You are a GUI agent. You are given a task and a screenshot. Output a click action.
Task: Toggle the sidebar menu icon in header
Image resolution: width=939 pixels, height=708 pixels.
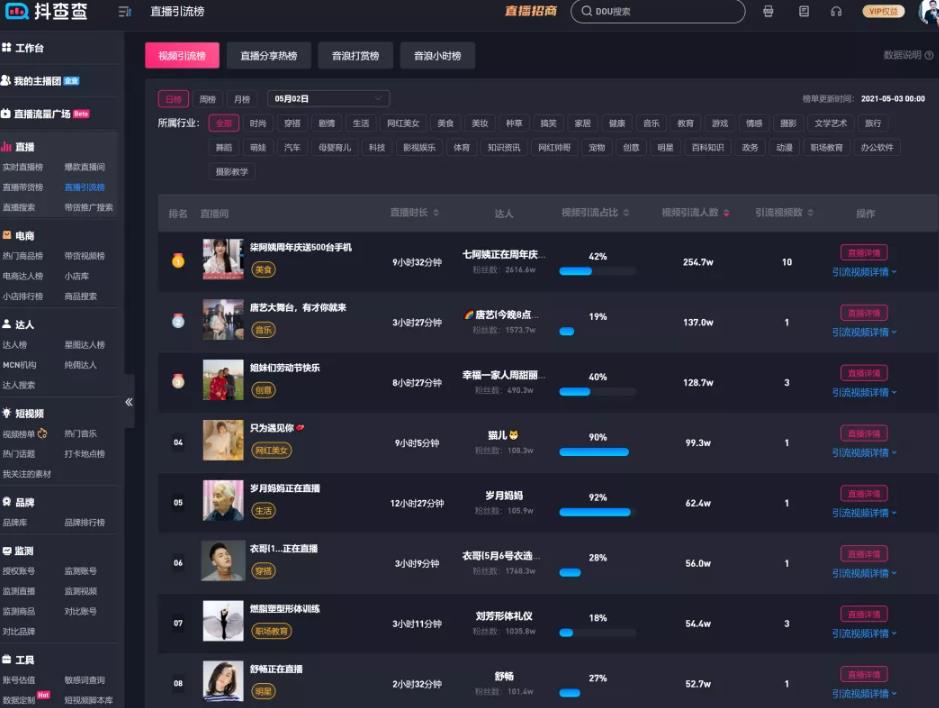coord(125,12)
